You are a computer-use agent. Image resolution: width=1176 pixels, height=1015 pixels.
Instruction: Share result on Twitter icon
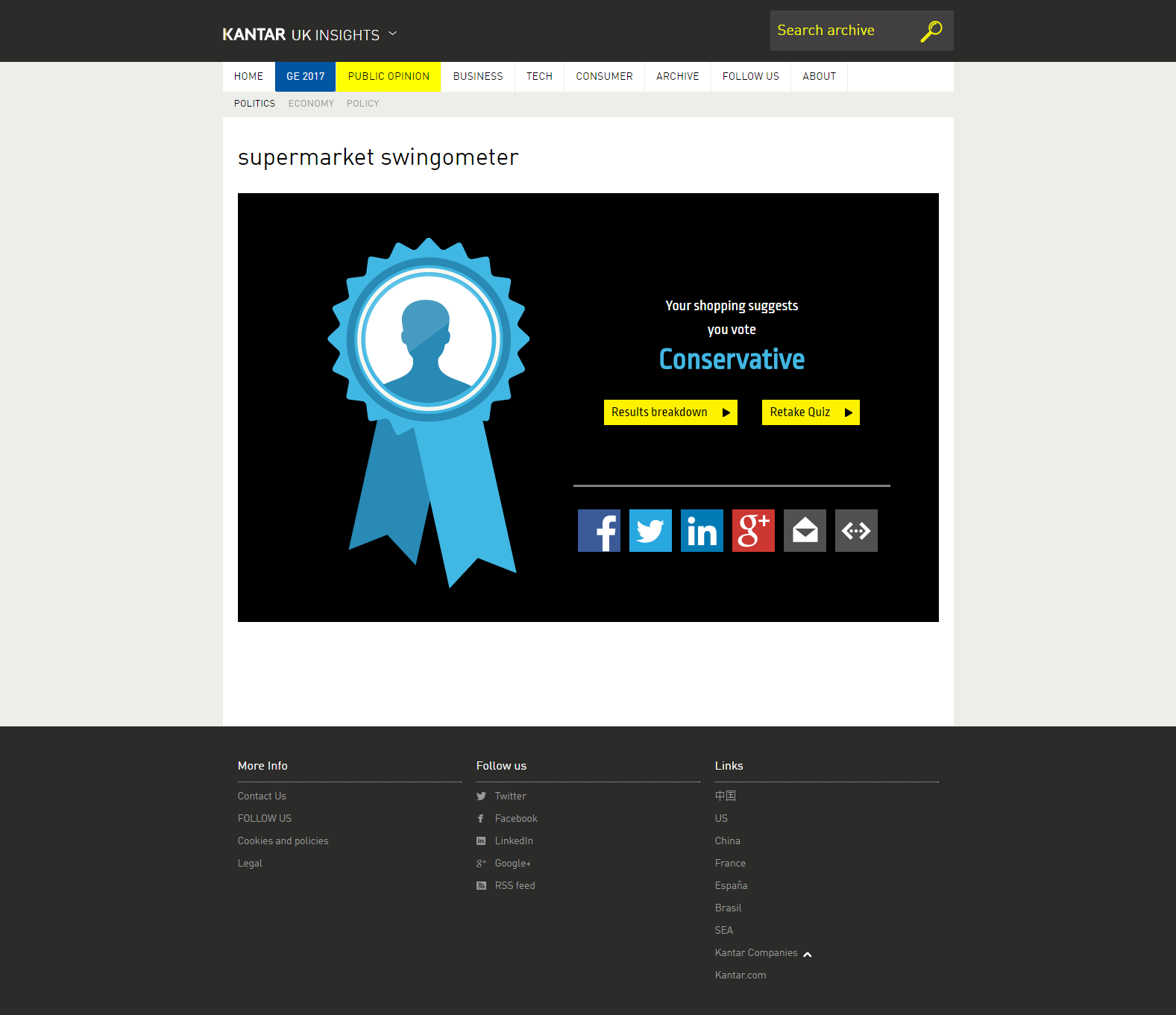click(650, 530)
